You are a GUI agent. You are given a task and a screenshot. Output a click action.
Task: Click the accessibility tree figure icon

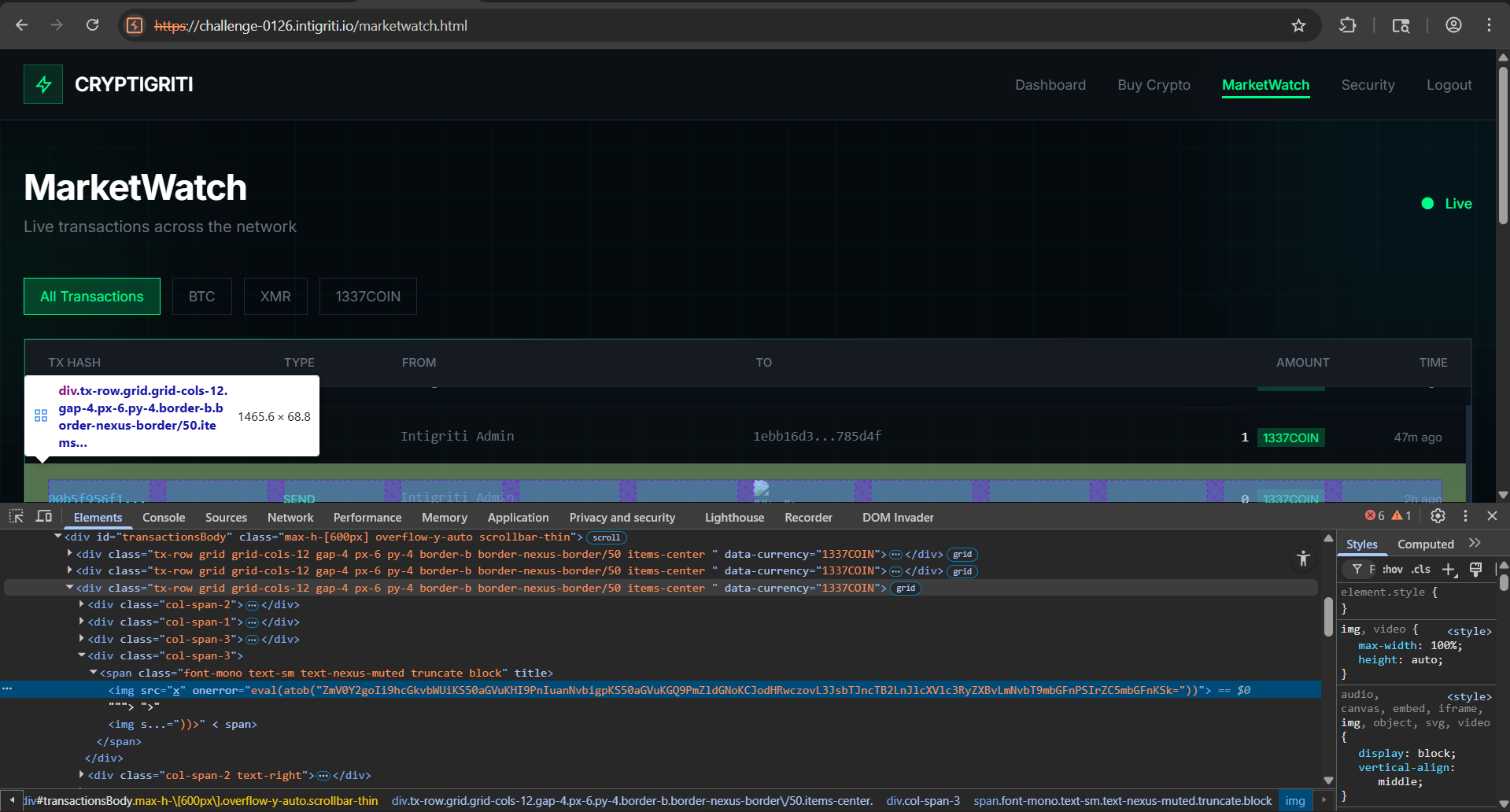coord(1303,559)
